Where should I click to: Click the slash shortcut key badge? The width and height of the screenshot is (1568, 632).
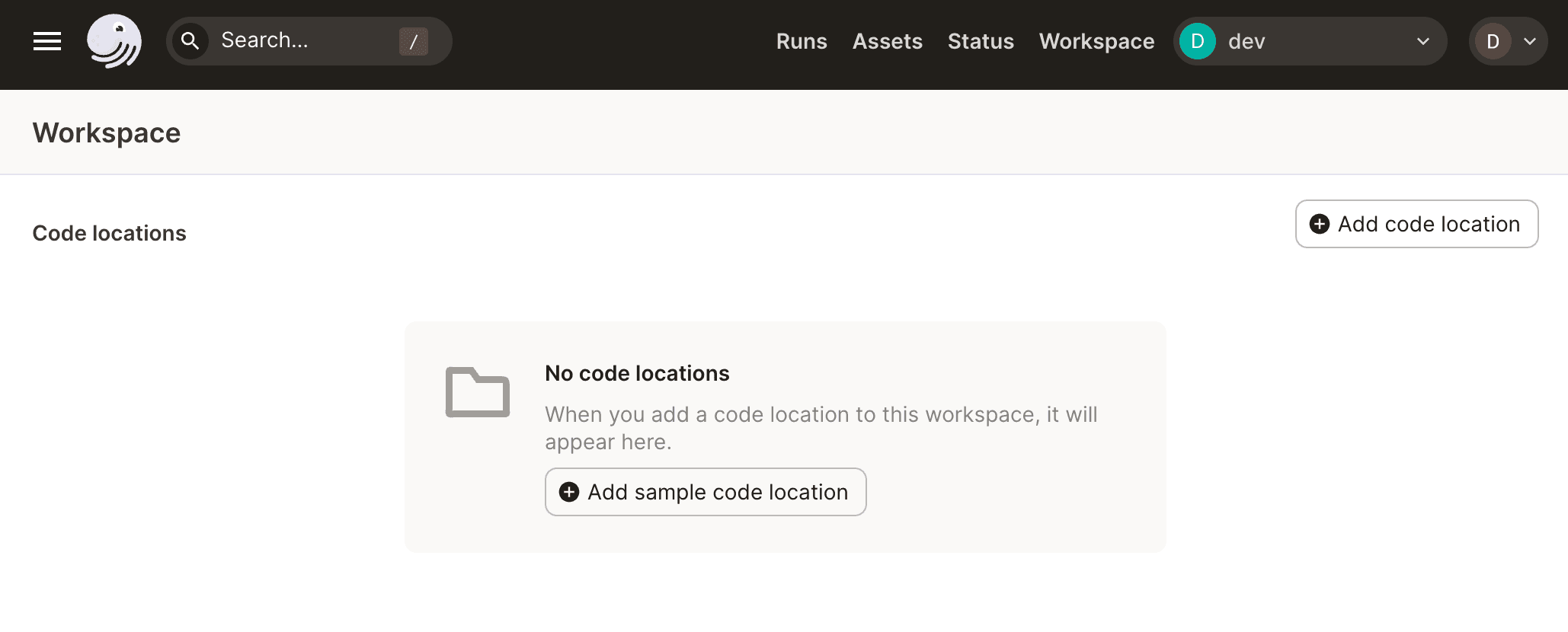click(x=413, y=41)
